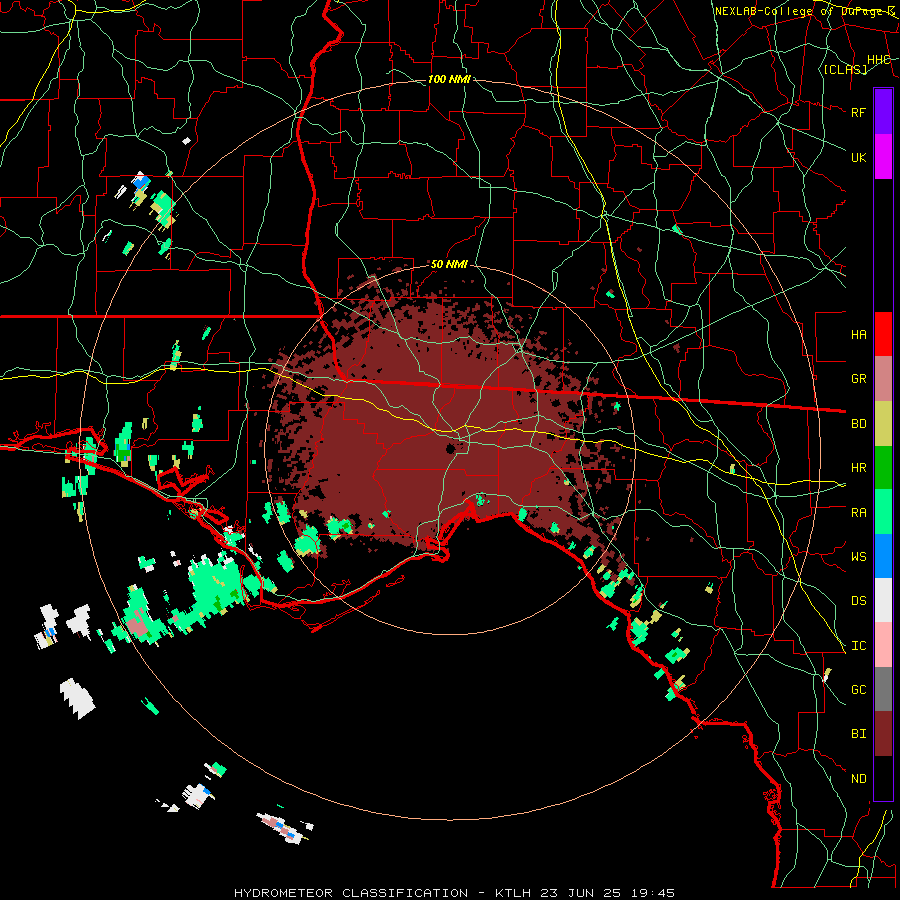Click the "HYDROMETEOR CLASSIFICATION" title text

tap(351, 893)
